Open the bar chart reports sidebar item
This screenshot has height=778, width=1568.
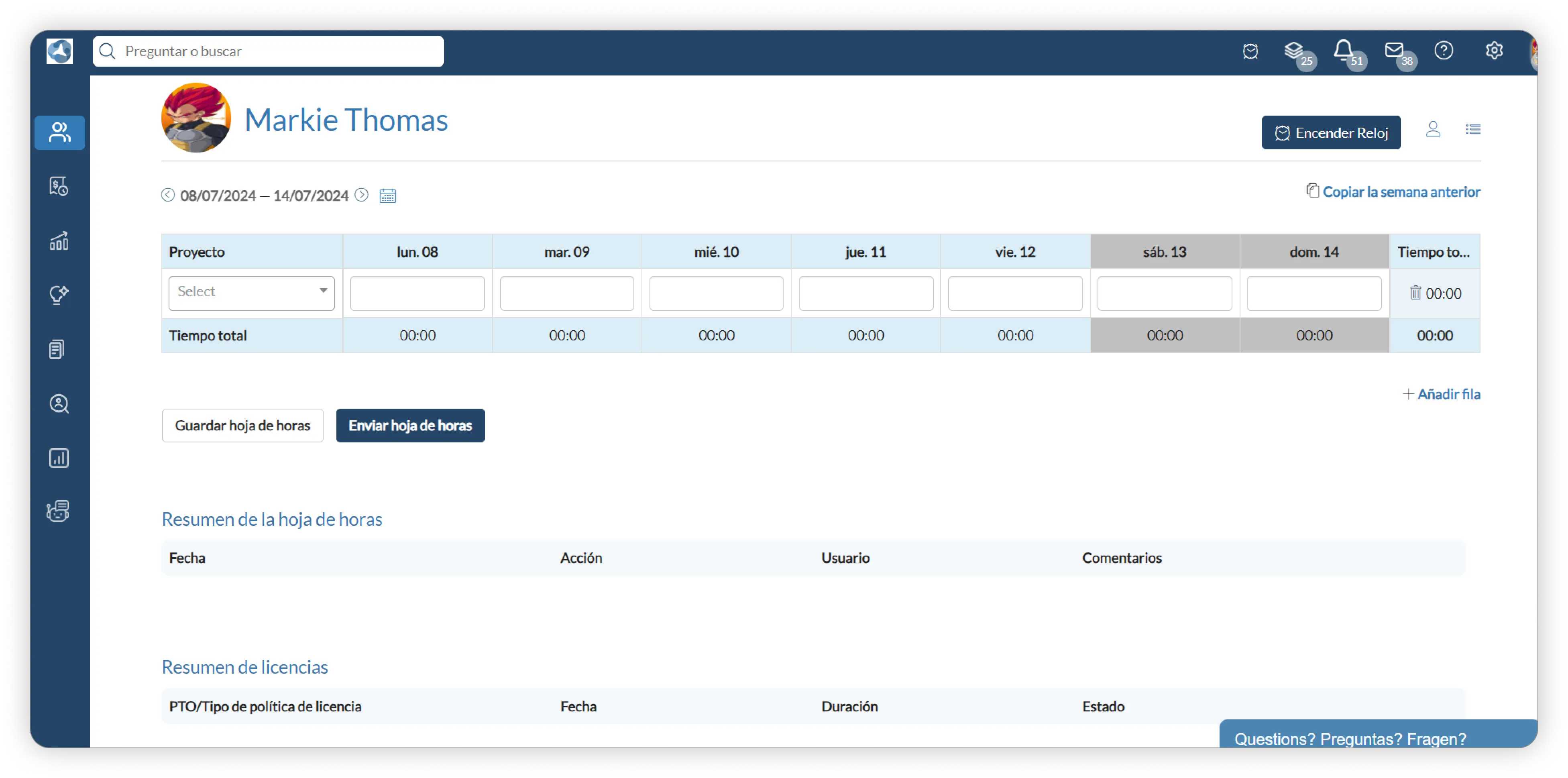pyautogui.click(x=59, y=458)
